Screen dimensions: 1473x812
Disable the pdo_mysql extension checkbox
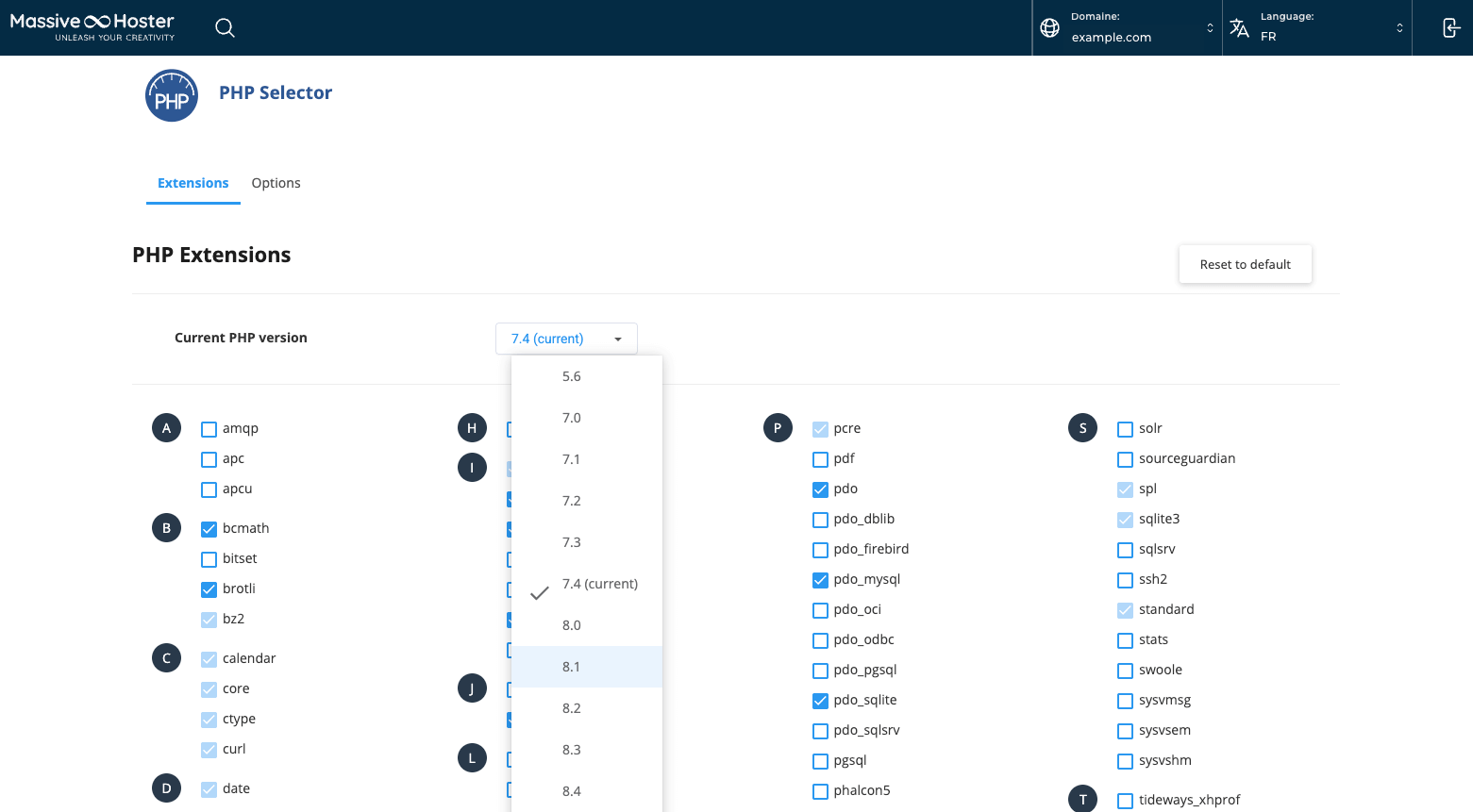coord(820,580)
